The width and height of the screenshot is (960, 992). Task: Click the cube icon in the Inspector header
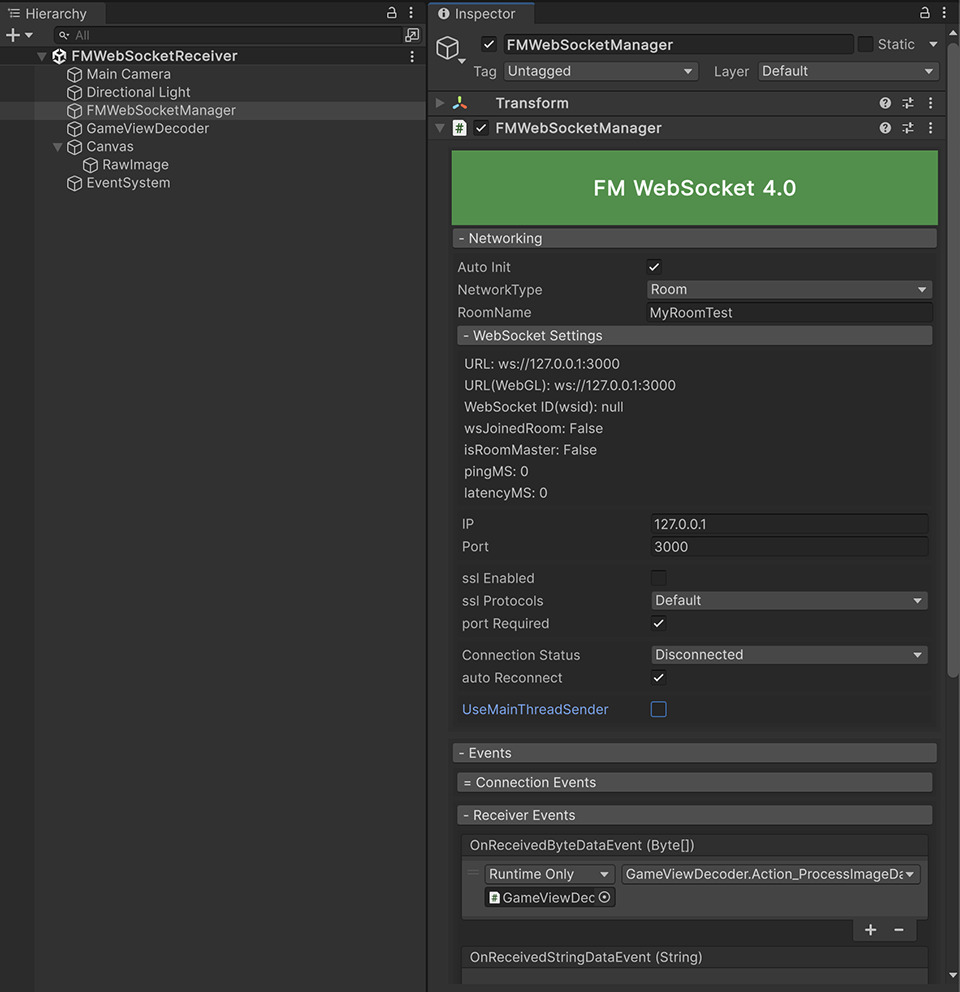pos(447,44)
